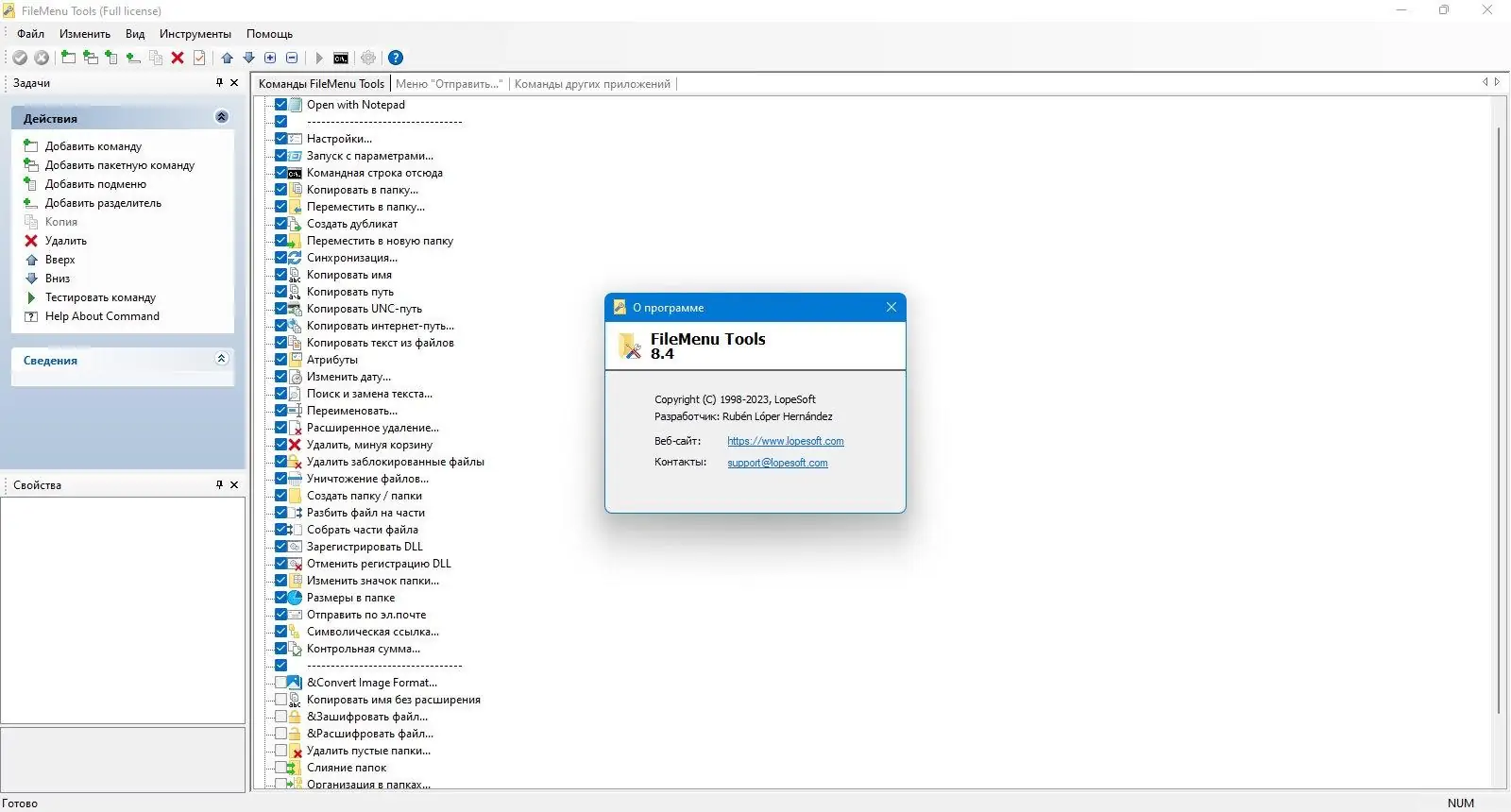Disable the Переименовать... checkbox
Screen dimensions: 1511x812
coord(280,411)
